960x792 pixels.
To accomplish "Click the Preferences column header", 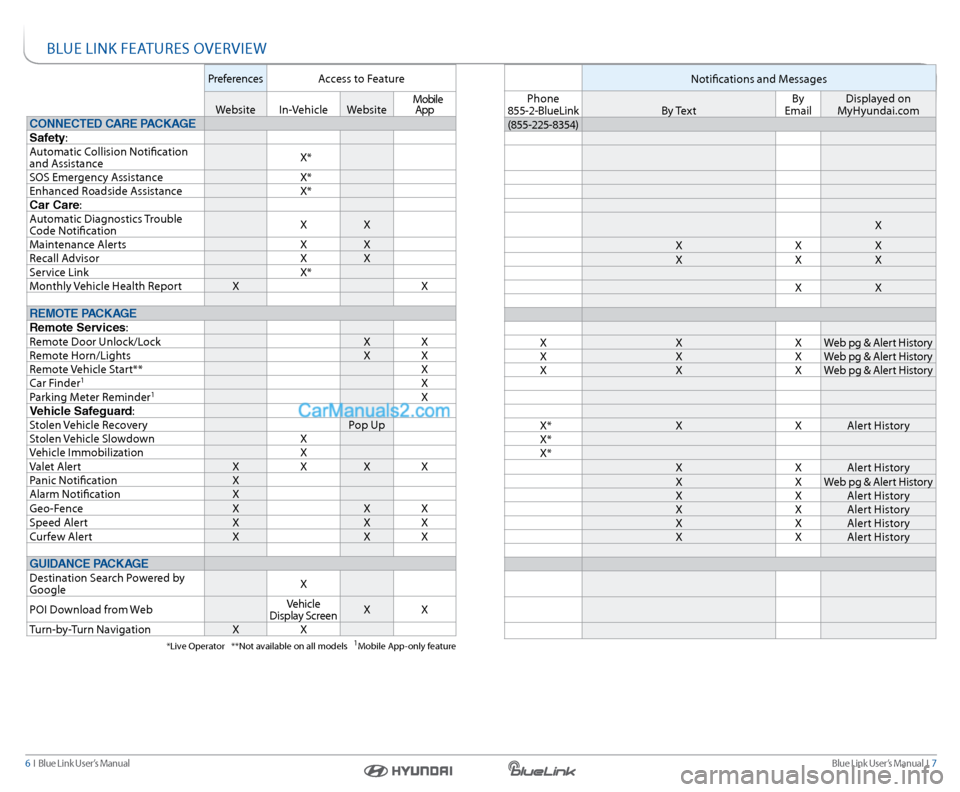I will [x=235, y=79].
